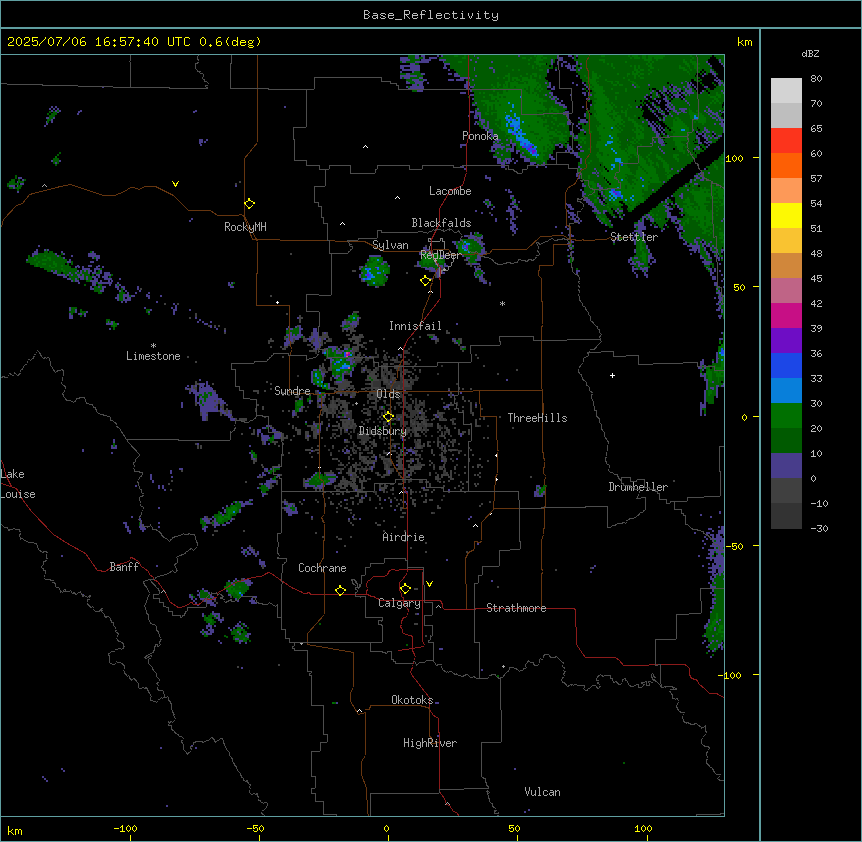
Task: Click the Olds town label
Action: (388, 394)
